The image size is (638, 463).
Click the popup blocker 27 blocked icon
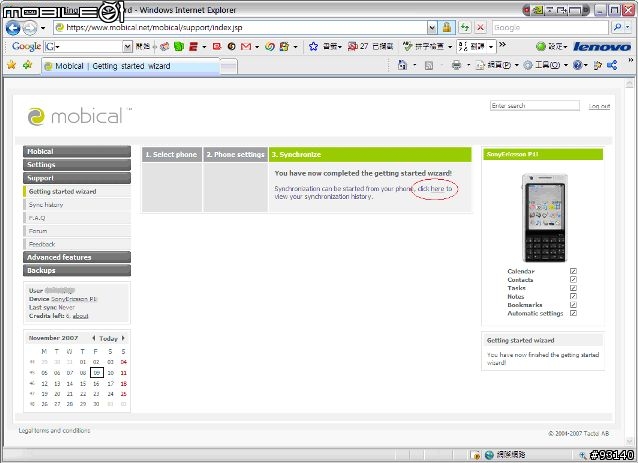tap(353, 46)
